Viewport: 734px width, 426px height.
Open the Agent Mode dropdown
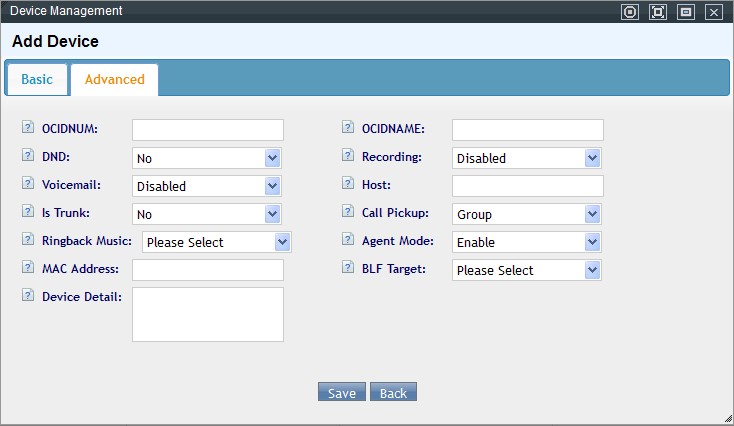[x=527, y=242]
